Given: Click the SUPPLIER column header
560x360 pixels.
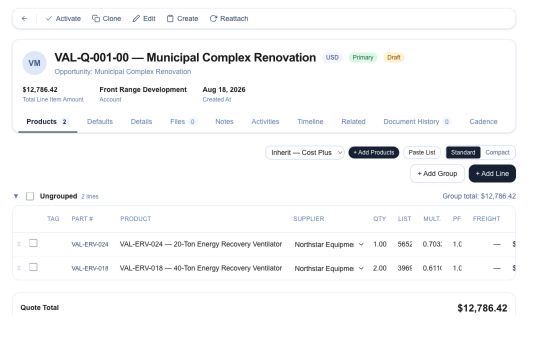Looking at the screenshot, I should 309,219.
